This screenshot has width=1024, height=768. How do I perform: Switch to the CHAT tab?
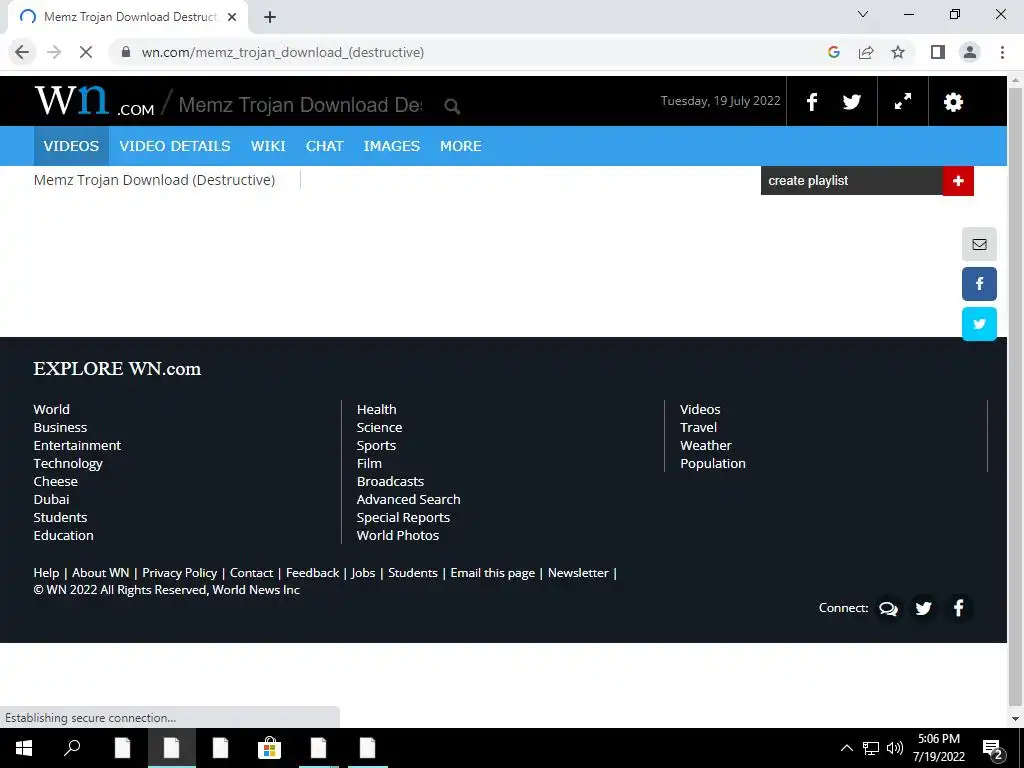point(325,146)
